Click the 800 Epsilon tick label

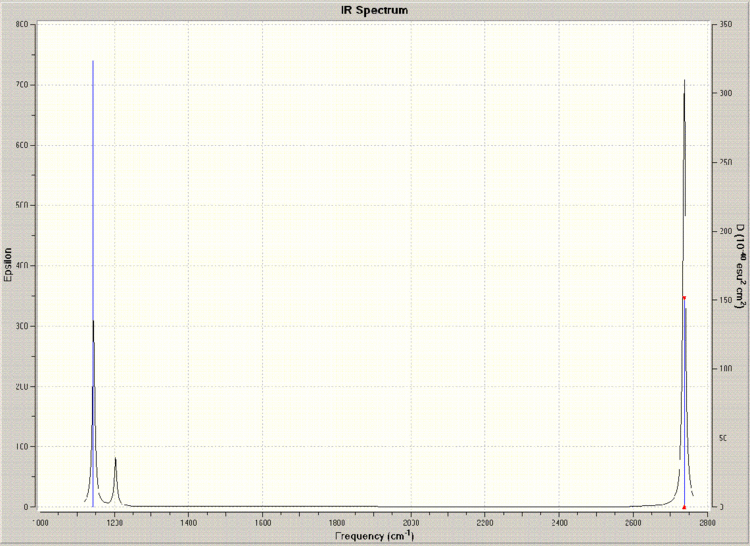pyautogui.click(x=22, y=24)
